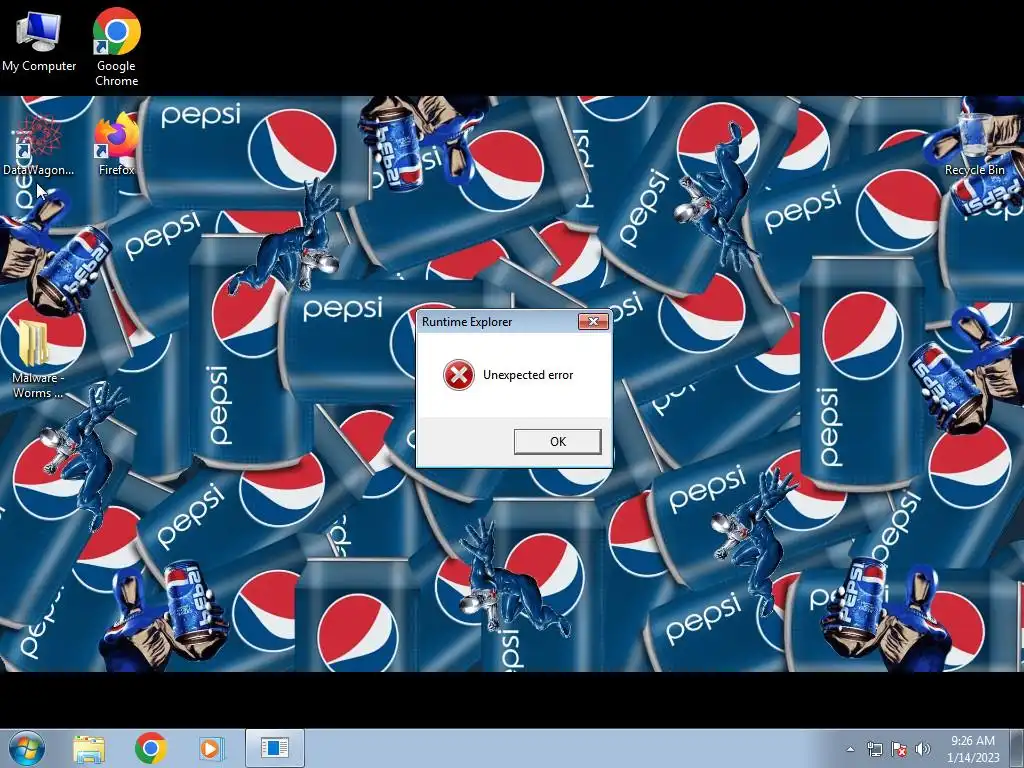Click the red error icon in dialog

click(x=458, y=375)
